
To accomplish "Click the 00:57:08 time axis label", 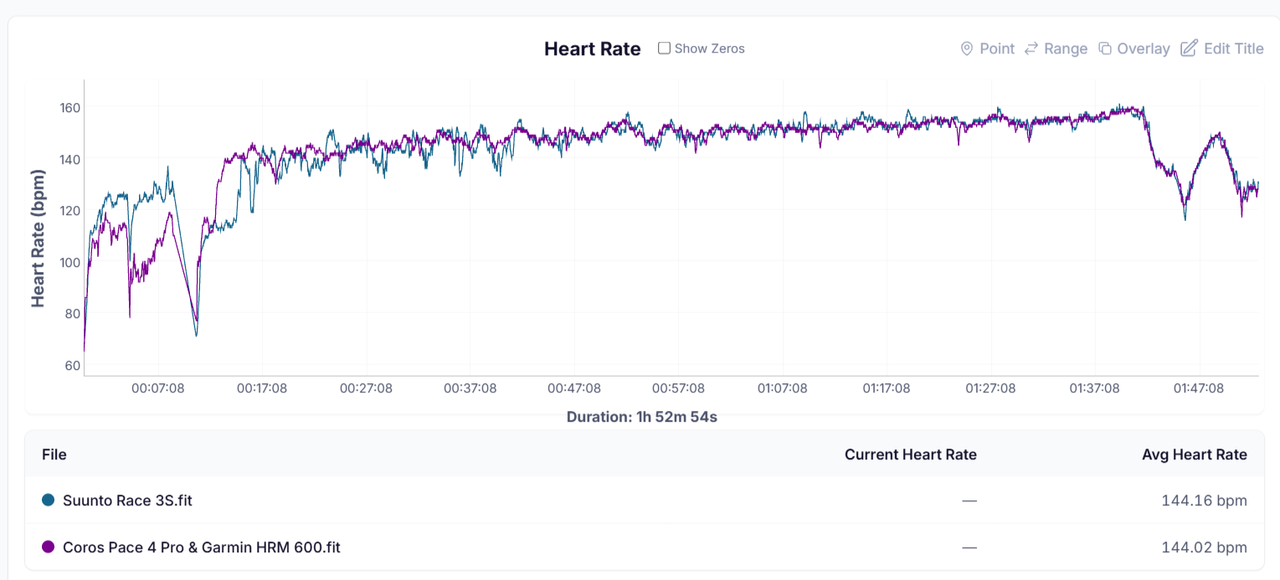I will click(x=678, y=388).
